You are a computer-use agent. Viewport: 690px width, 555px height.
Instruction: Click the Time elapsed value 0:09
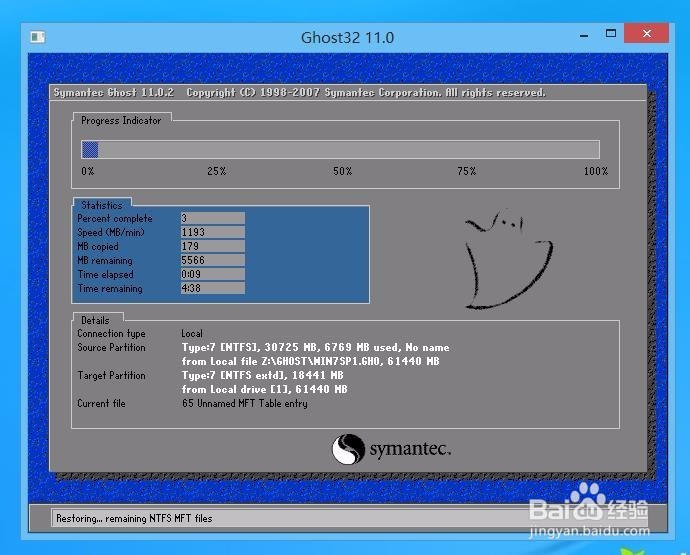[x=213, y=275]
